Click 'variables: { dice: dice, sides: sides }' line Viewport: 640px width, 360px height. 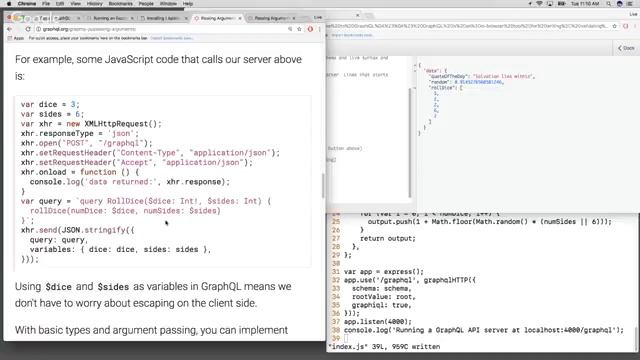[120, 249]
